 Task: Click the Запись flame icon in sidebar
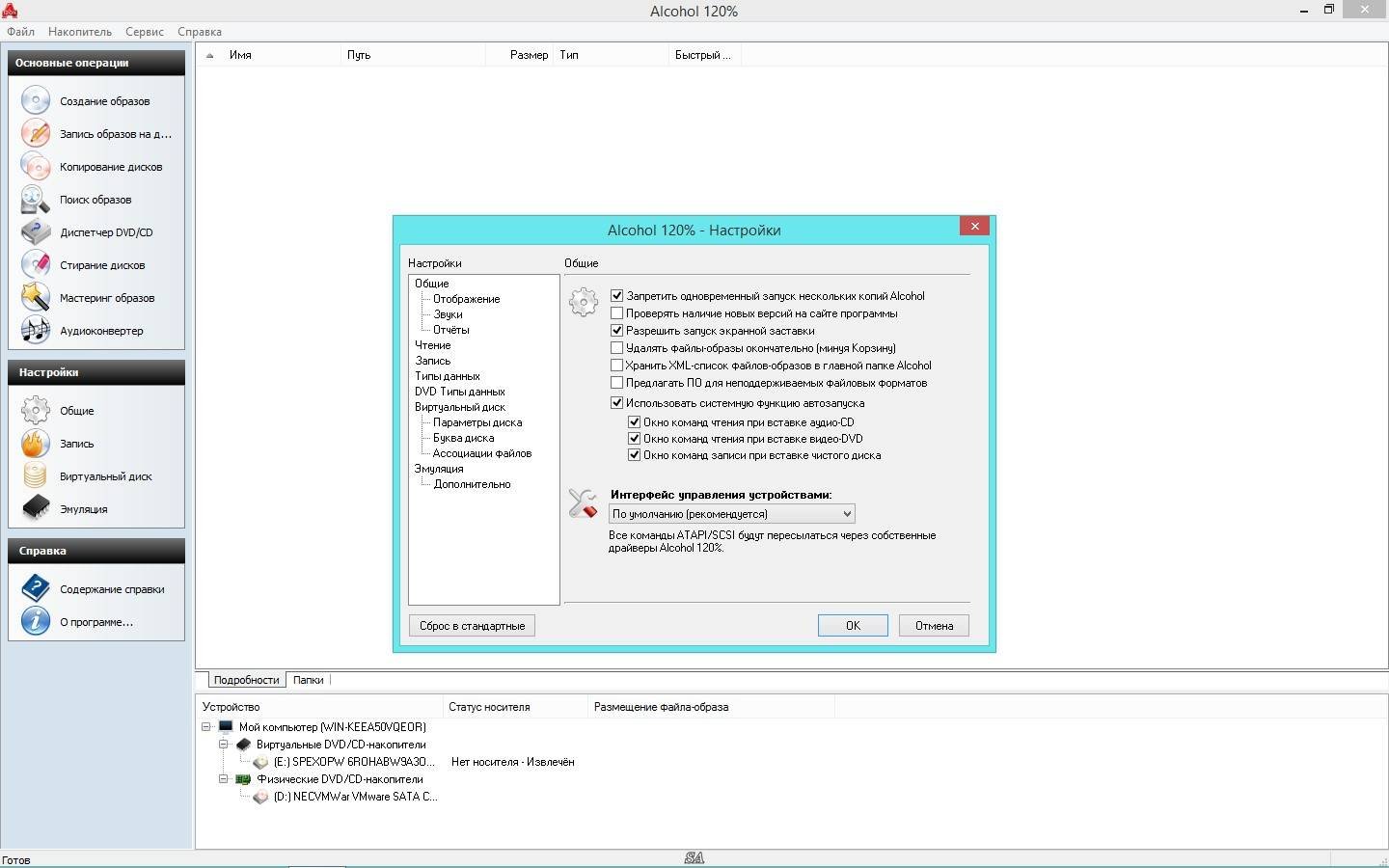pos(36,443)
